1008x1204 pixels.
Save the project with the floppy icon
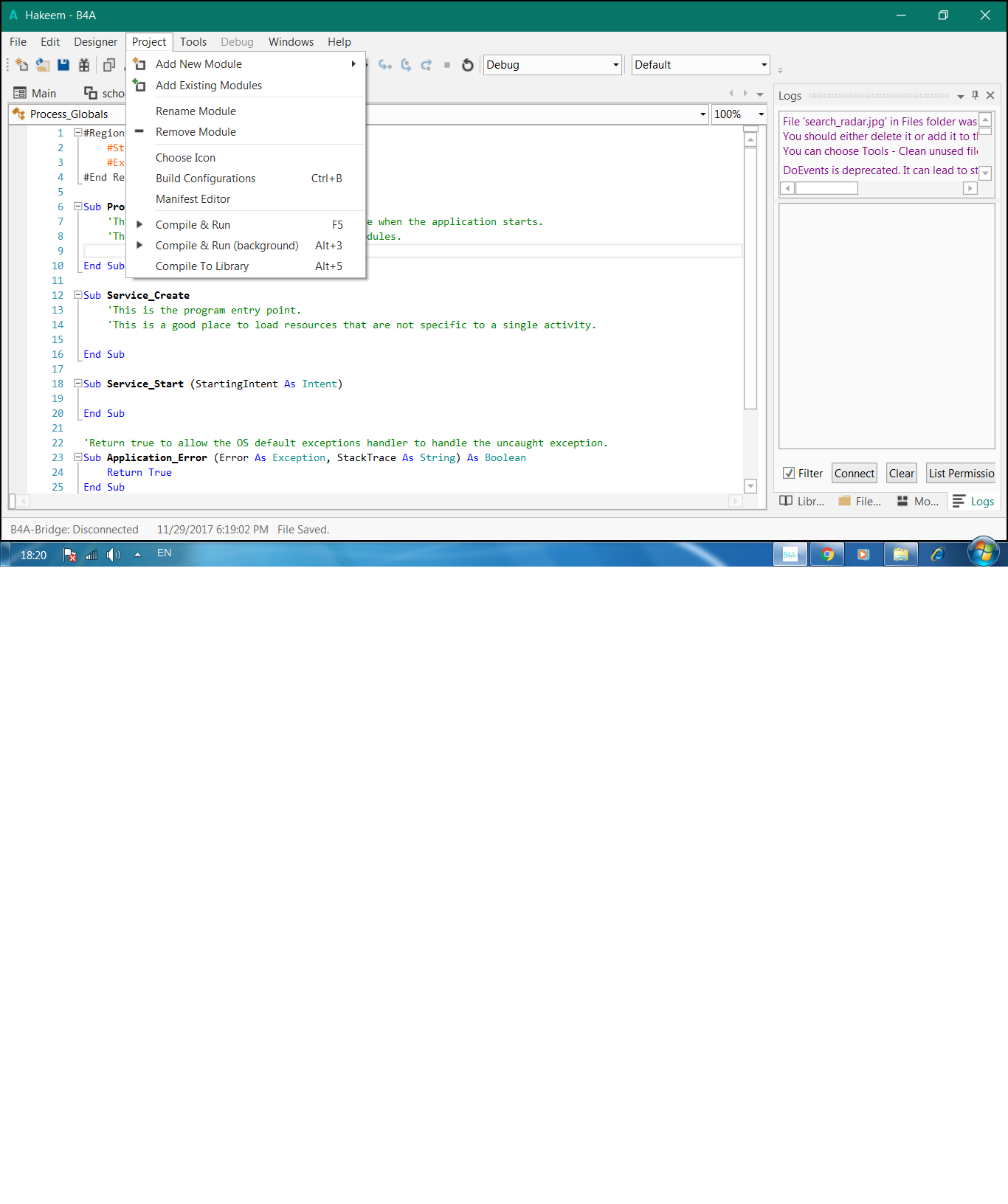[63, 65]
